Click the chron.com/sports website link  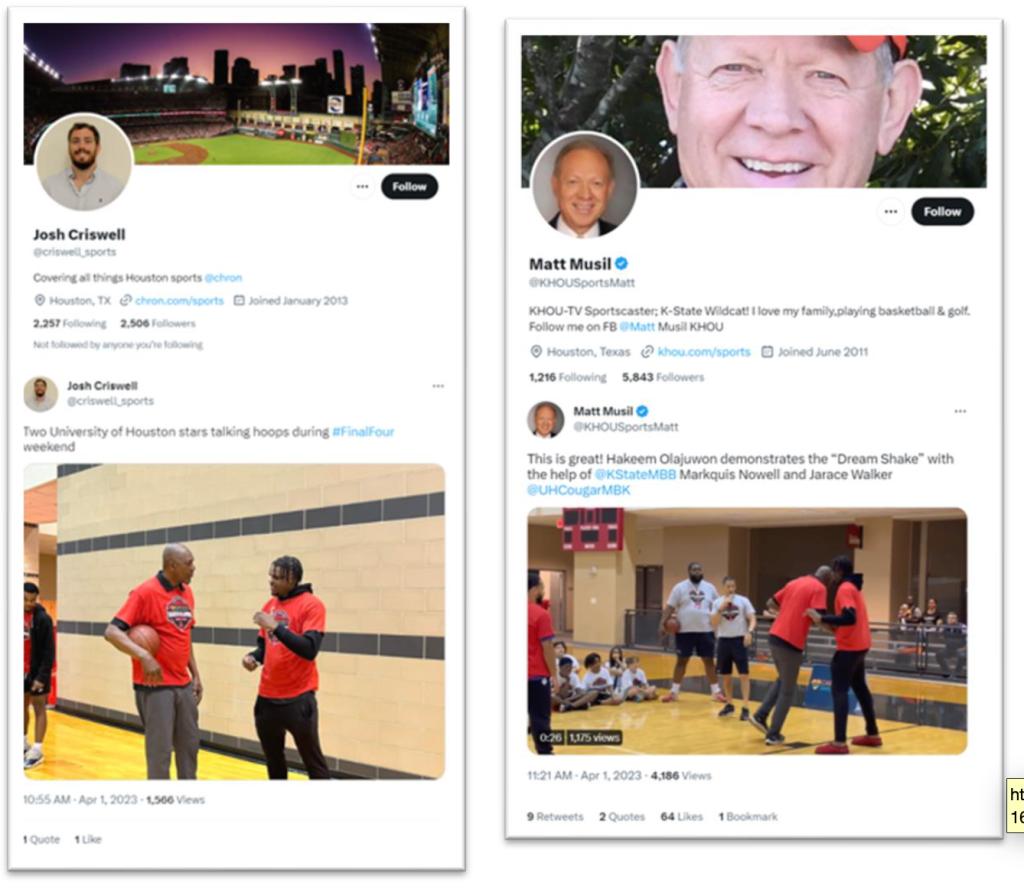pos(179,300)
